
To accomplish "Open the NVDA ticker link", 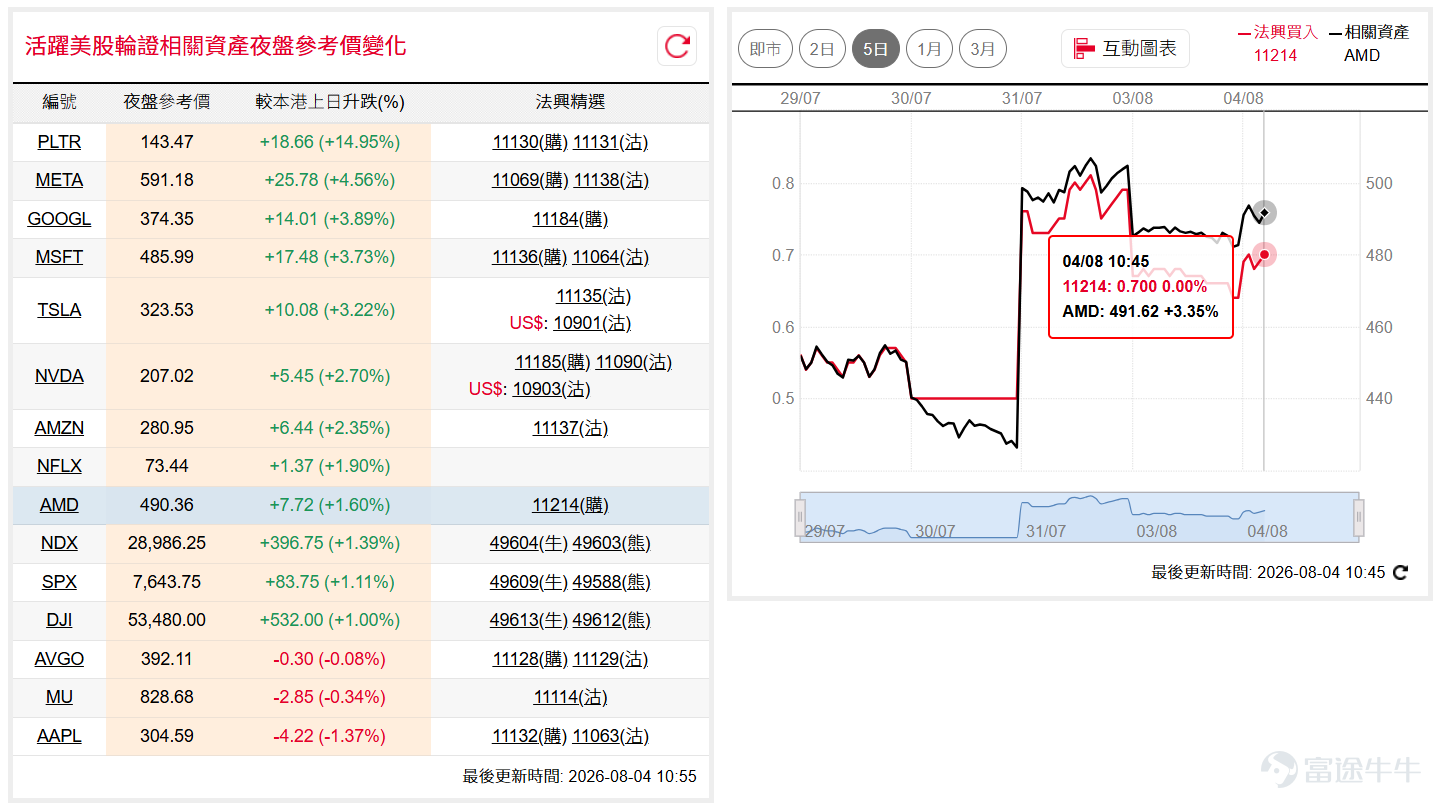I will (x=59, y=376).
